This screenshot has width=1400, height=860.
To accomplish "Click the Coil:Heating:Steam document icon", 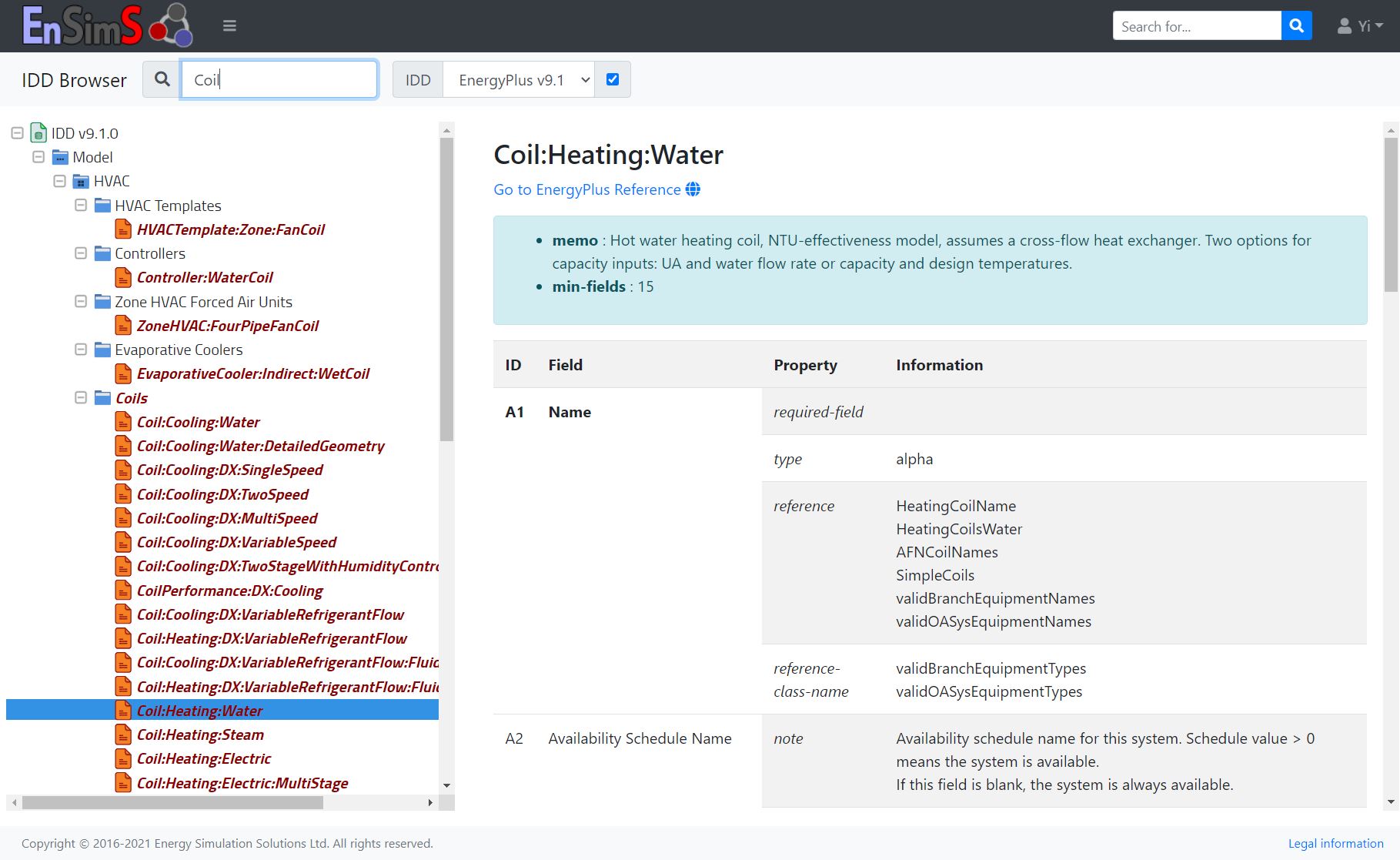I will (x=123, y=735).
